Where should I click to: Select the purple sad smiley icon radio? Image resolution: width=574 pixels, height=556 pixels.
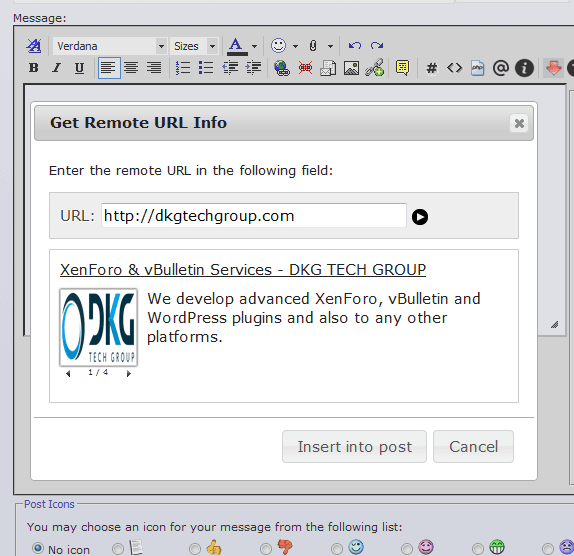pos(548,549)
